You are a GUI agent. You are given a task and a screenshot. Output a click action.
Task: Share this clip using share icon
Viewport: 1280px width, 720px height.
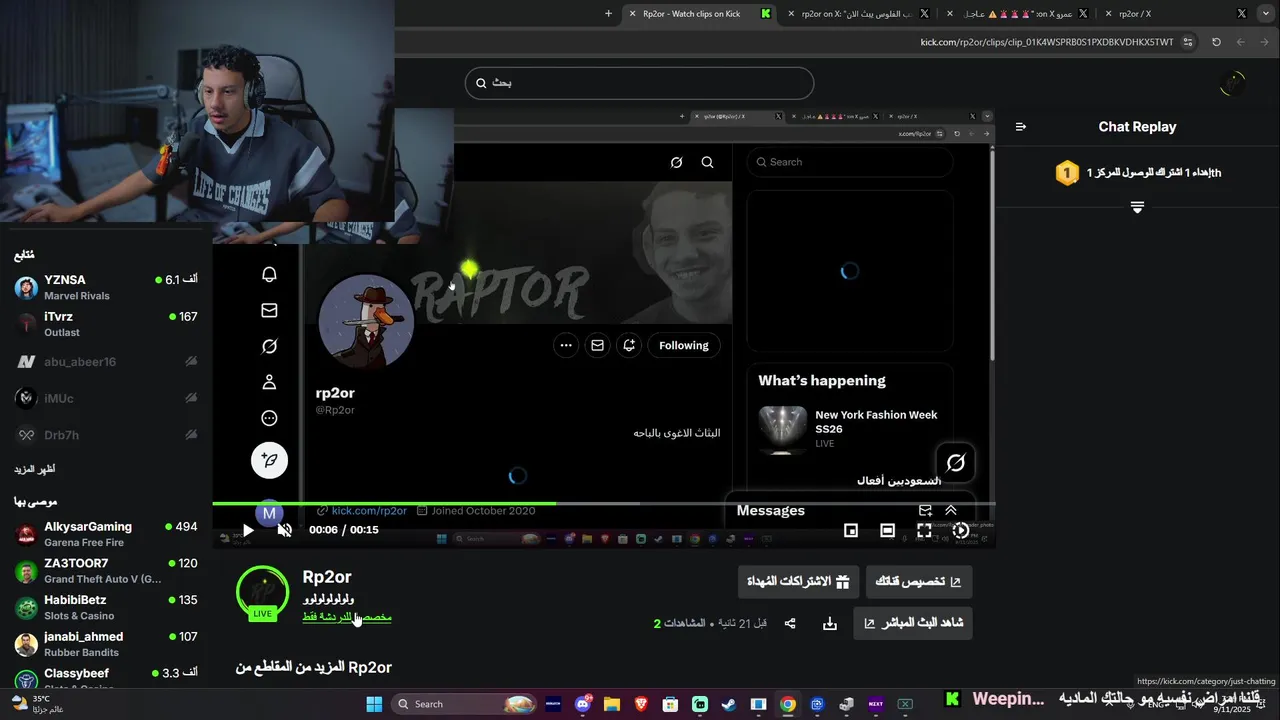tap(790, 623)
